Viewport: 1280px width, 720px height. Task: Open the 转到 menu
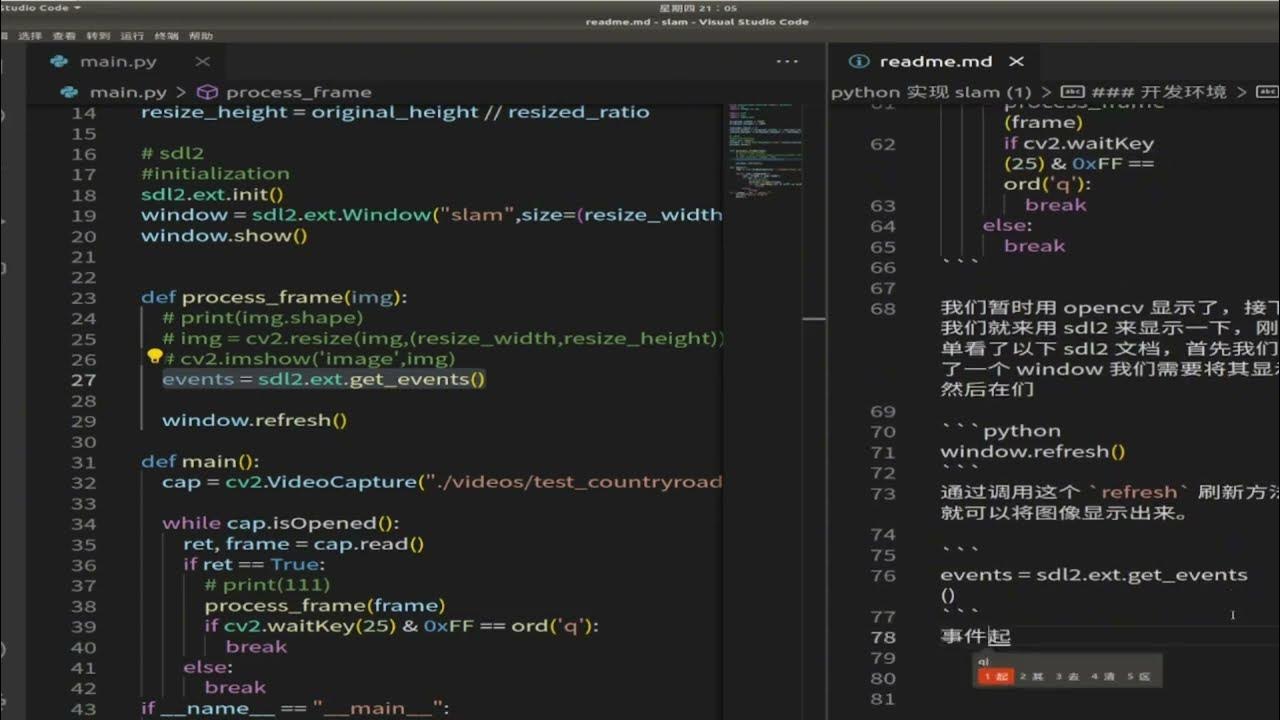[98, 36]
